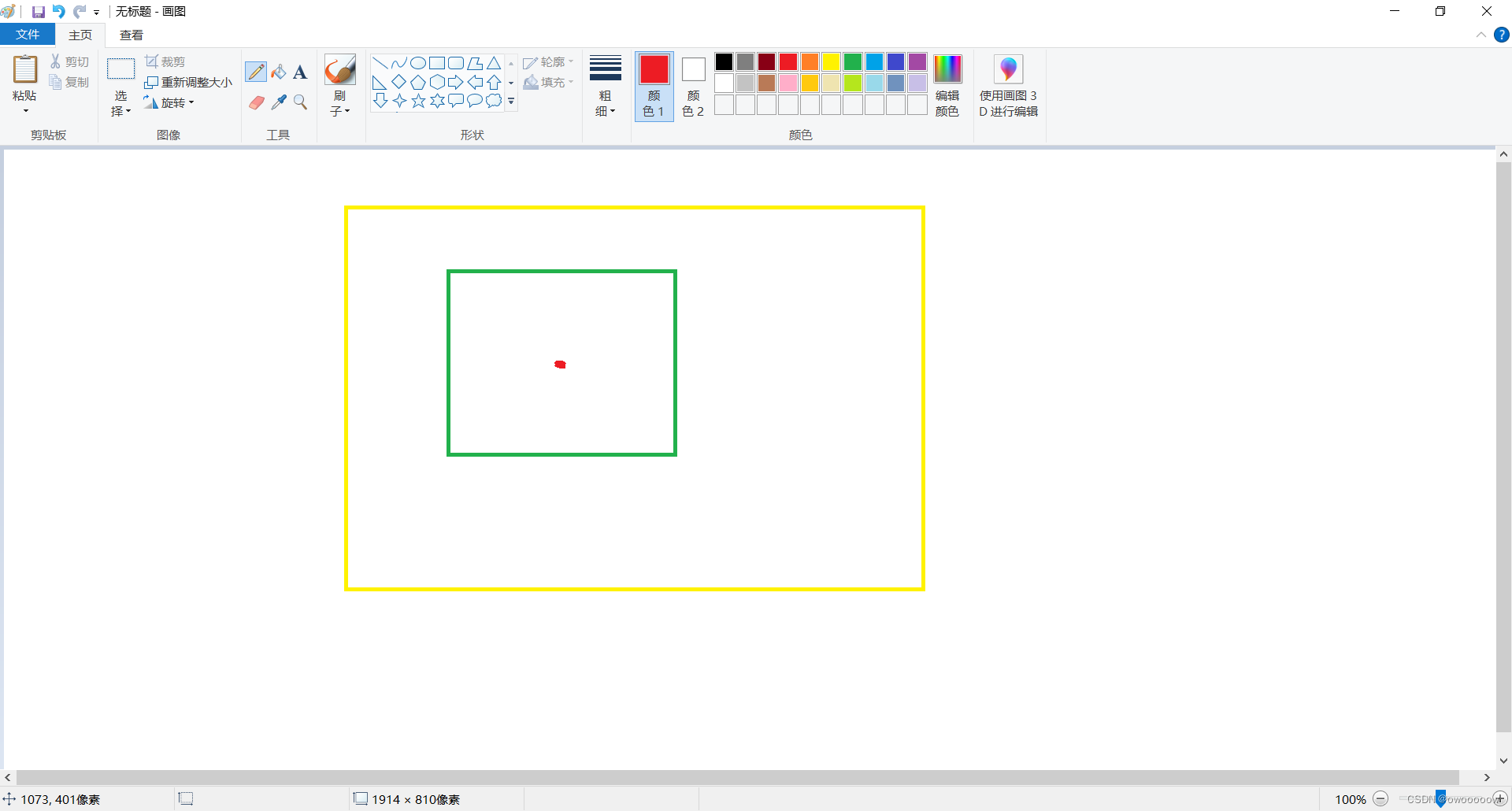
Task: Click the horizontal scrollbar left arrow
Action: 8,777
